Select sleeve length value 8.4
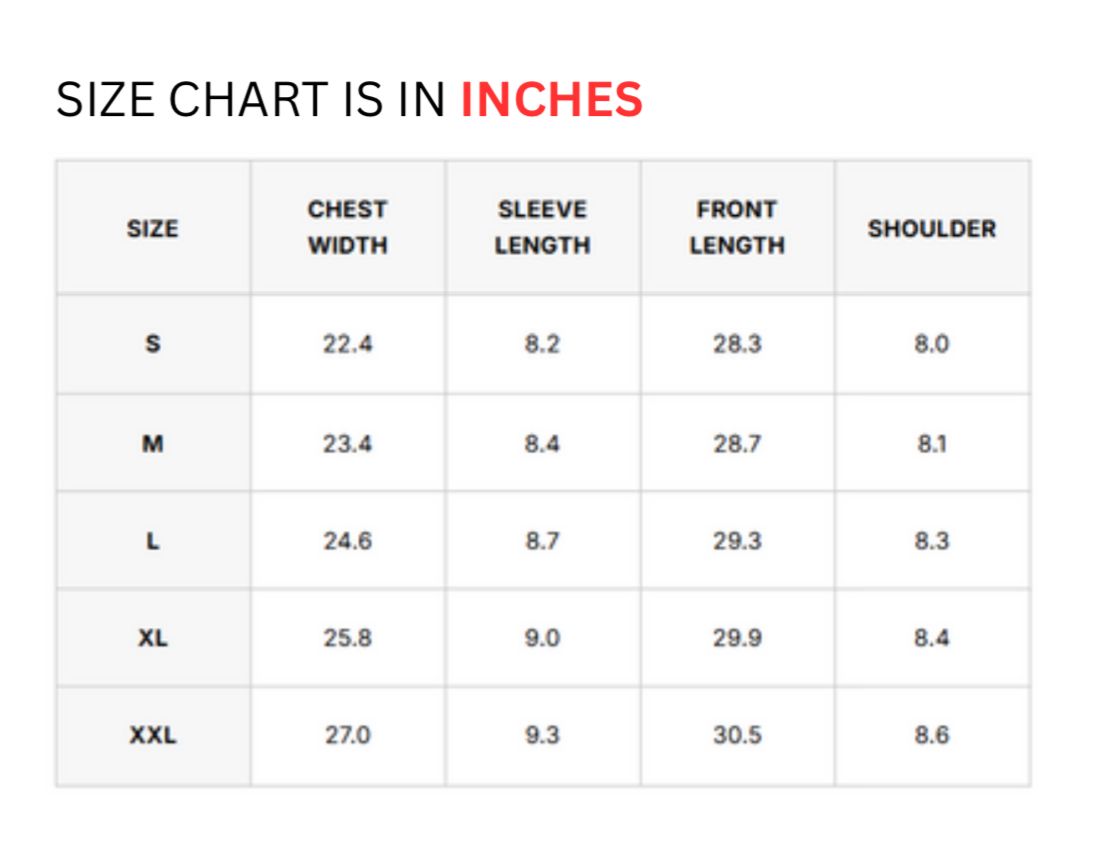1096x844 pixels. tap(542, 443)
